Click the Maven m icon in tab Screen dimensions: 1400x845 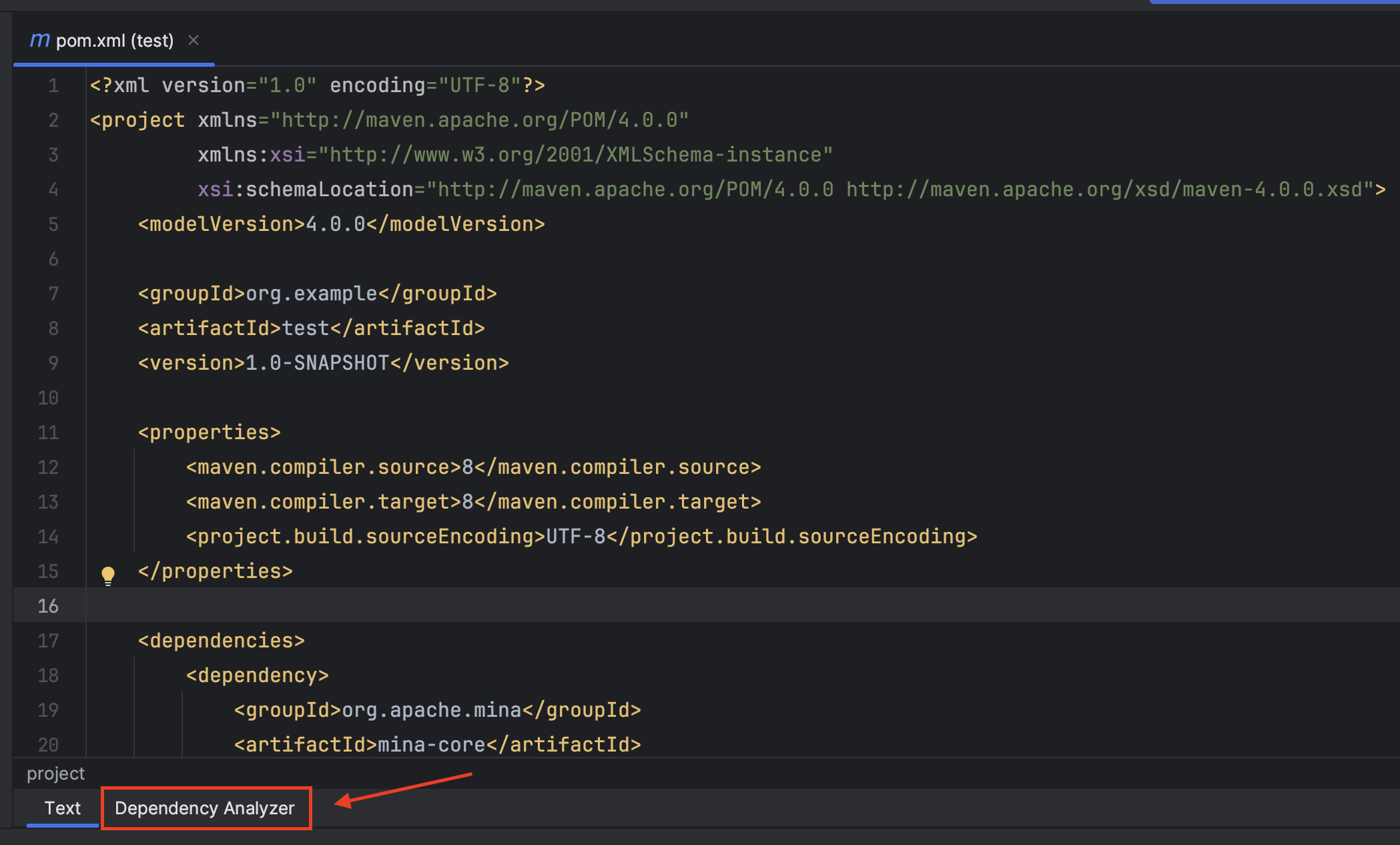[39, 41]
